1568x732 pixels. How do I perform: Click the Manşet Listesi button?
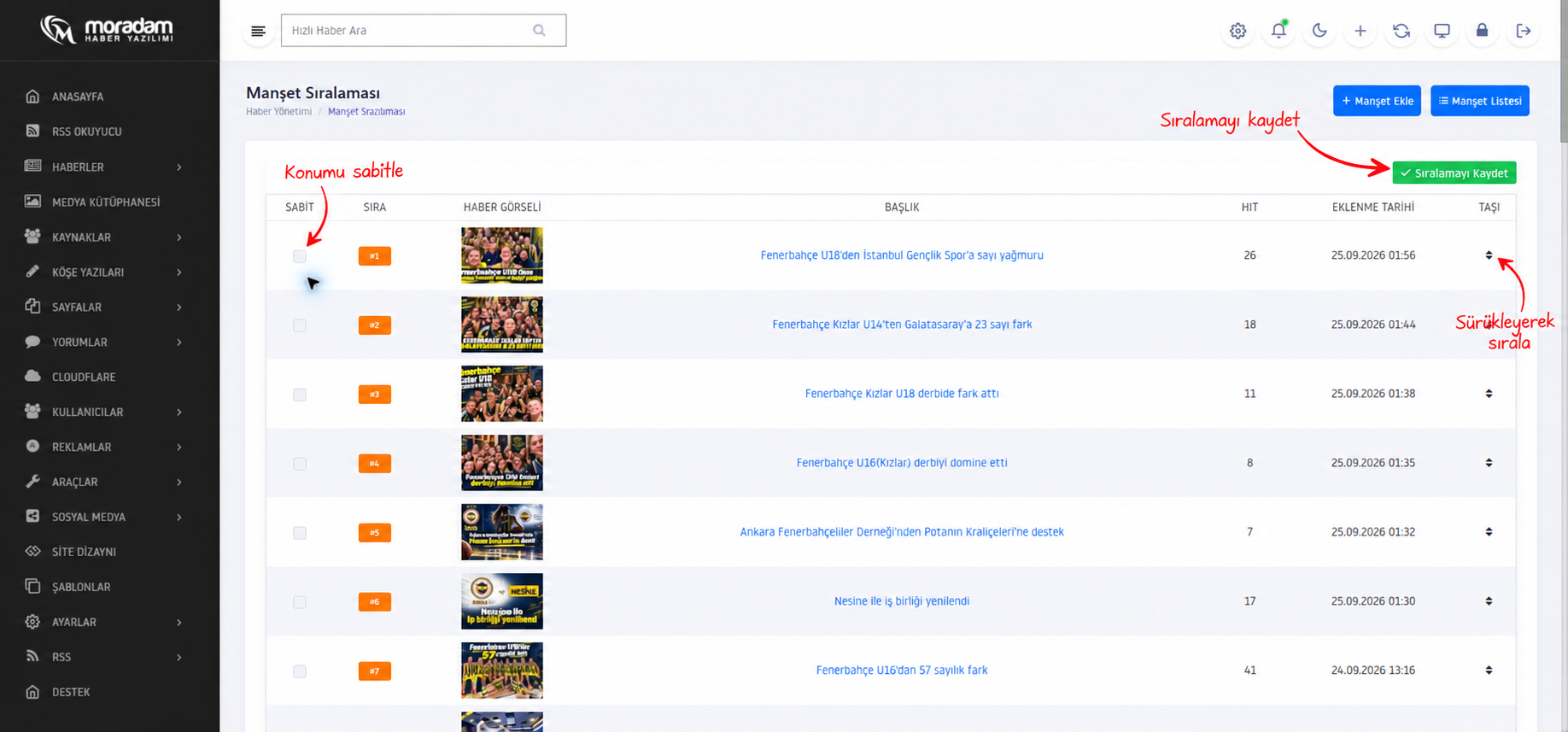click(x=1480, y=101)
